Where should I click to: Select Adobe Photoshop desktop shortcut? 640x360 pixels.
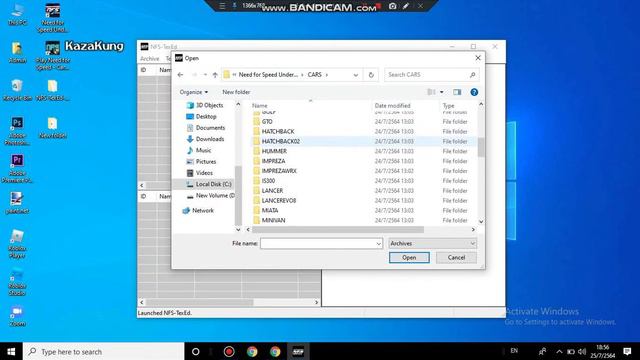[x=17, y=131]
